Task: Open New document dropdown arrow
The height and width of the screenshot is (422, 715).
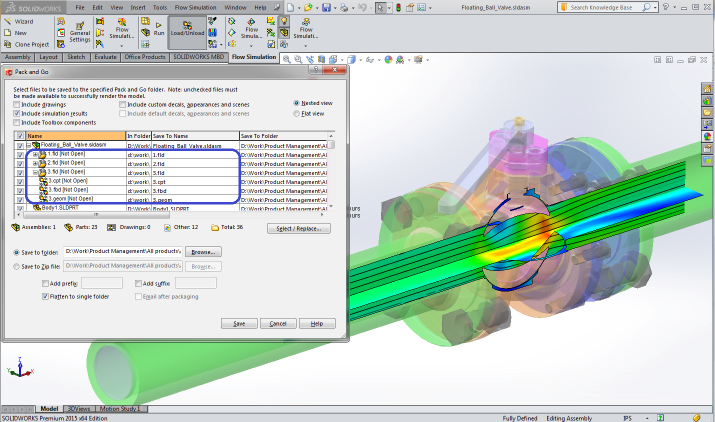Action: pos(299,8)
